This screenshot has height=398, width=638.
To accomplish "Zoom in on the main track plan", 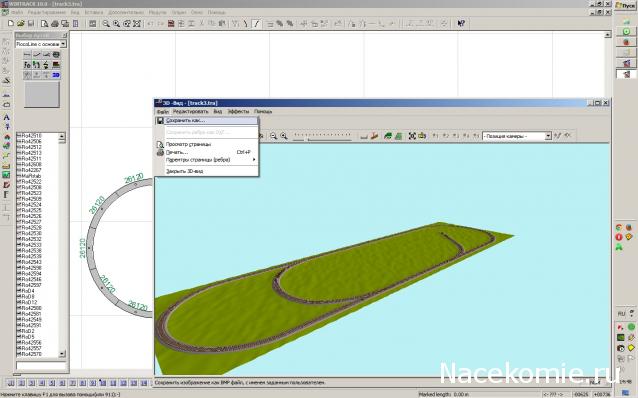I will point(116,24).
